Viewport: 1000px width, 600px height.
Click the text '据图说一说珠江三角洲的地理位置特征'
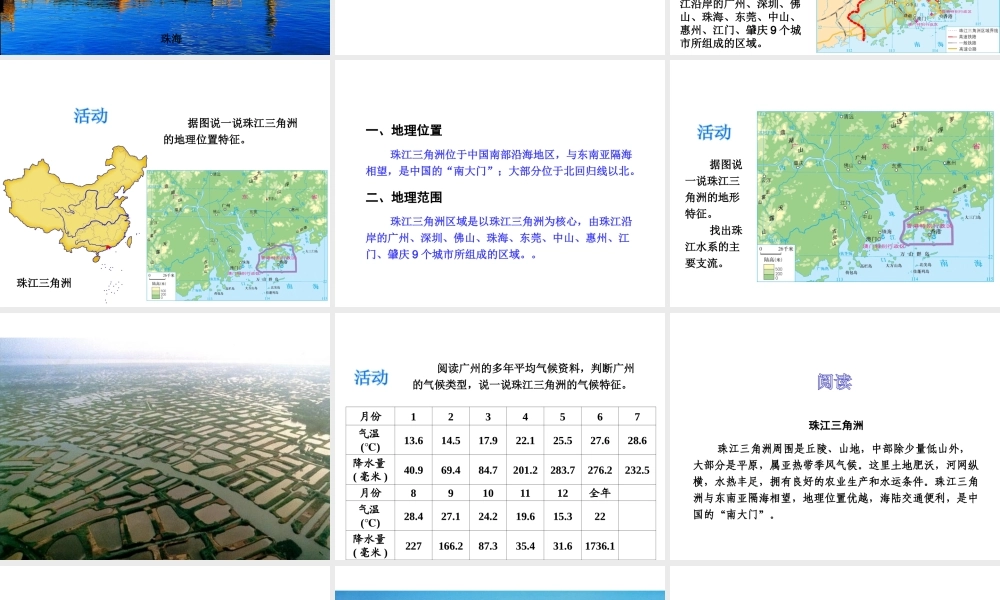[x=230, y=131]
